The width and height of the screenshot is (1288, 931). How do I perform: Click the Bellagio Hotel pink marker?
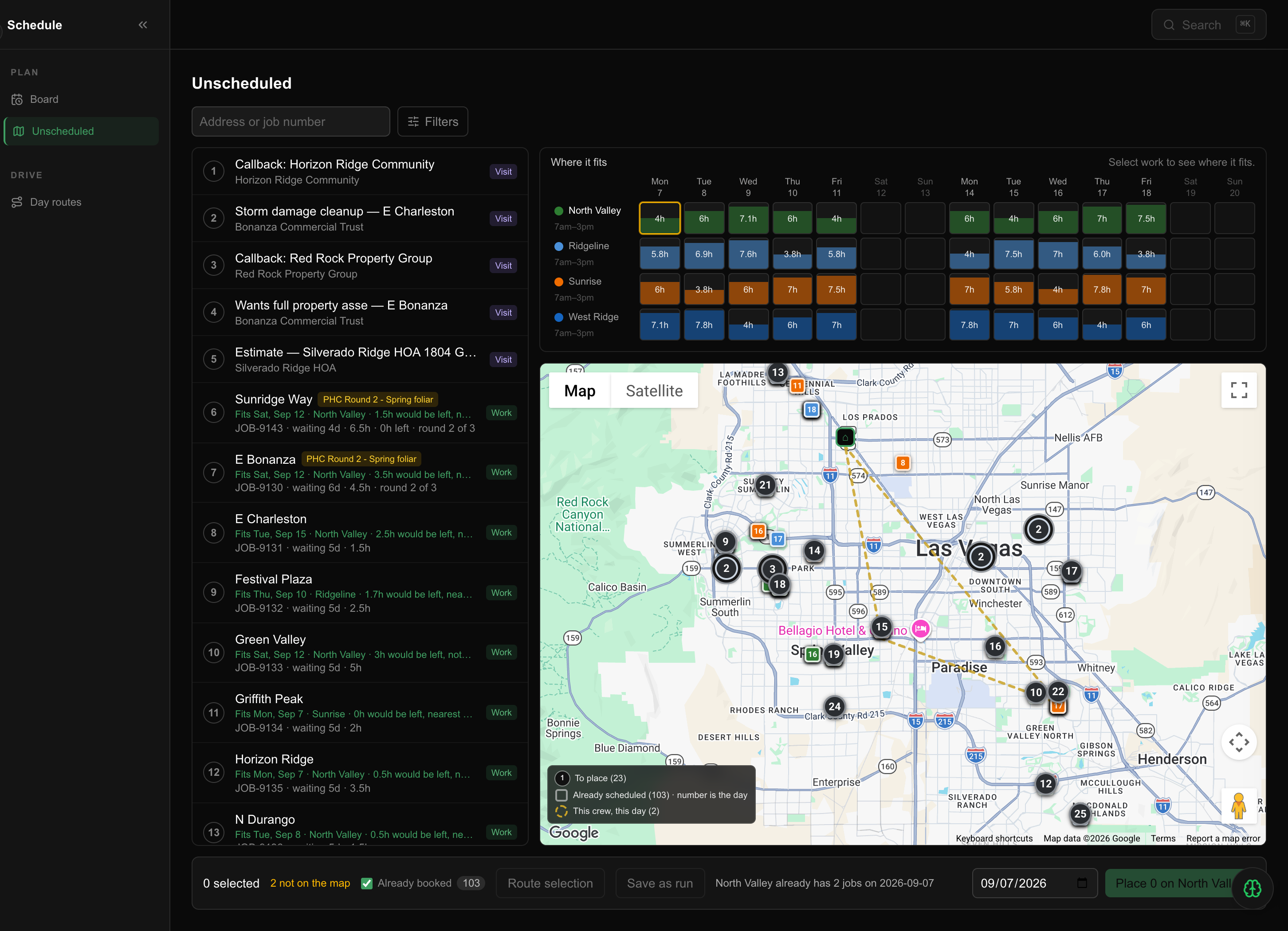pos(920,629)
